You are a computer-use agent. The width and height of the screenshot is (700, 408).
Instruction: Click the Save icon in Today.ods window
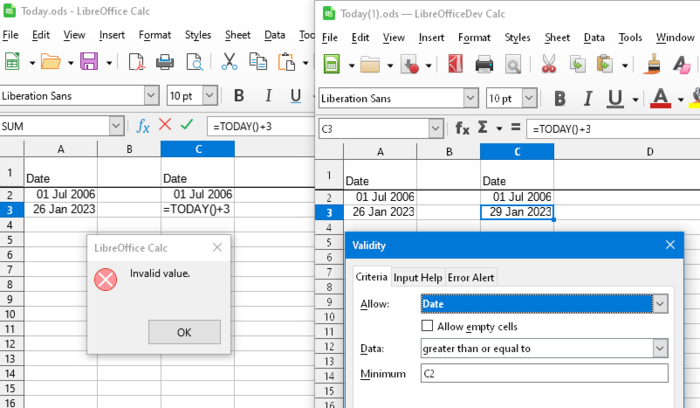click(88, 62)
